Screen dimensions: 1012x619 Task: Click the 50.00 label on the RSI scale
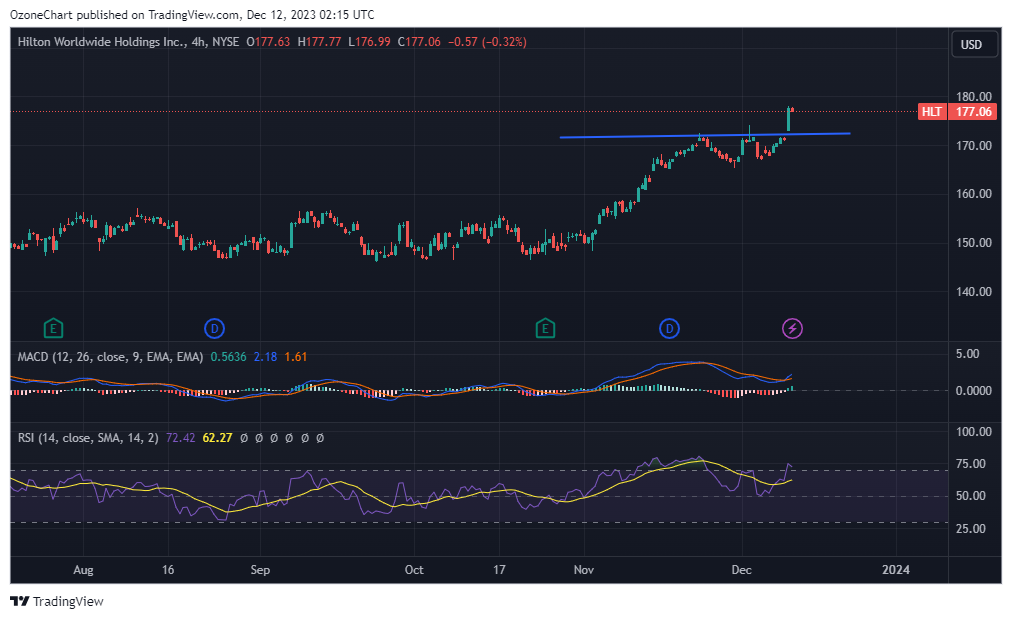[971, 496]
